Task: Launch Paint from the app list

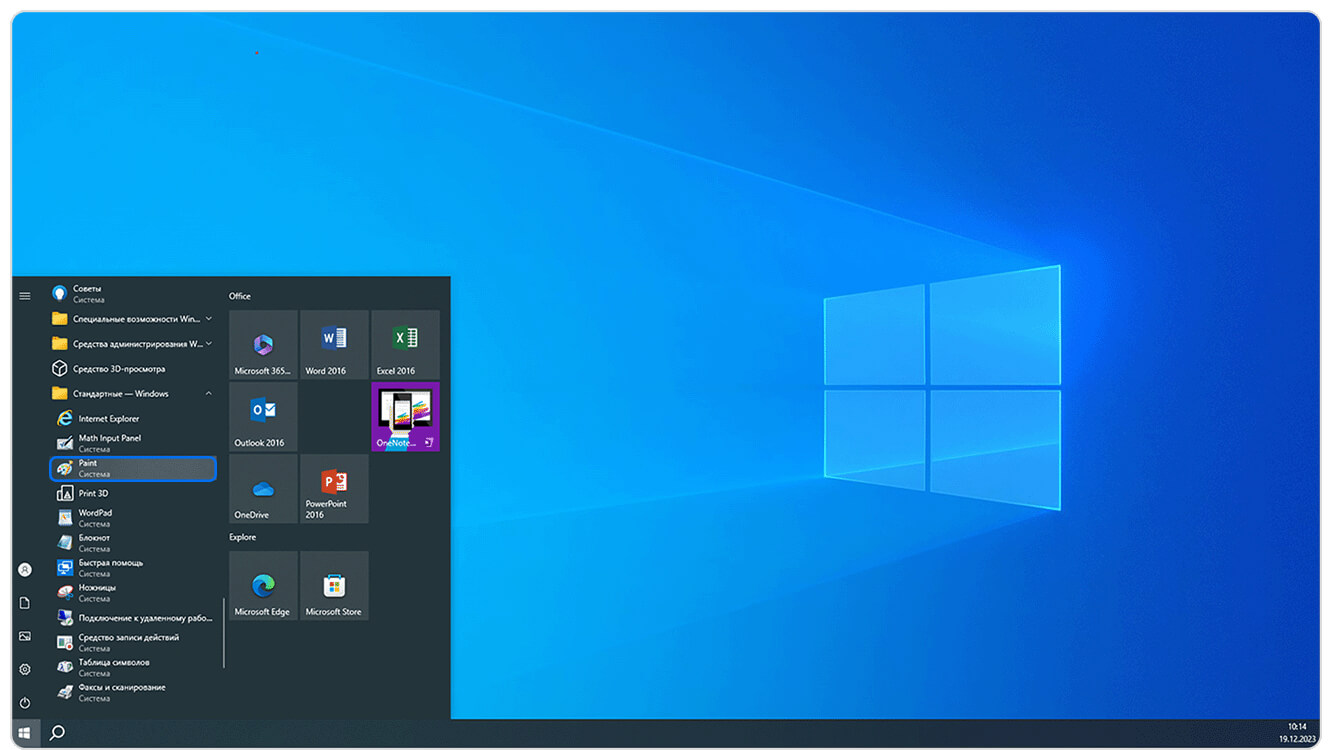Action: 132,468
